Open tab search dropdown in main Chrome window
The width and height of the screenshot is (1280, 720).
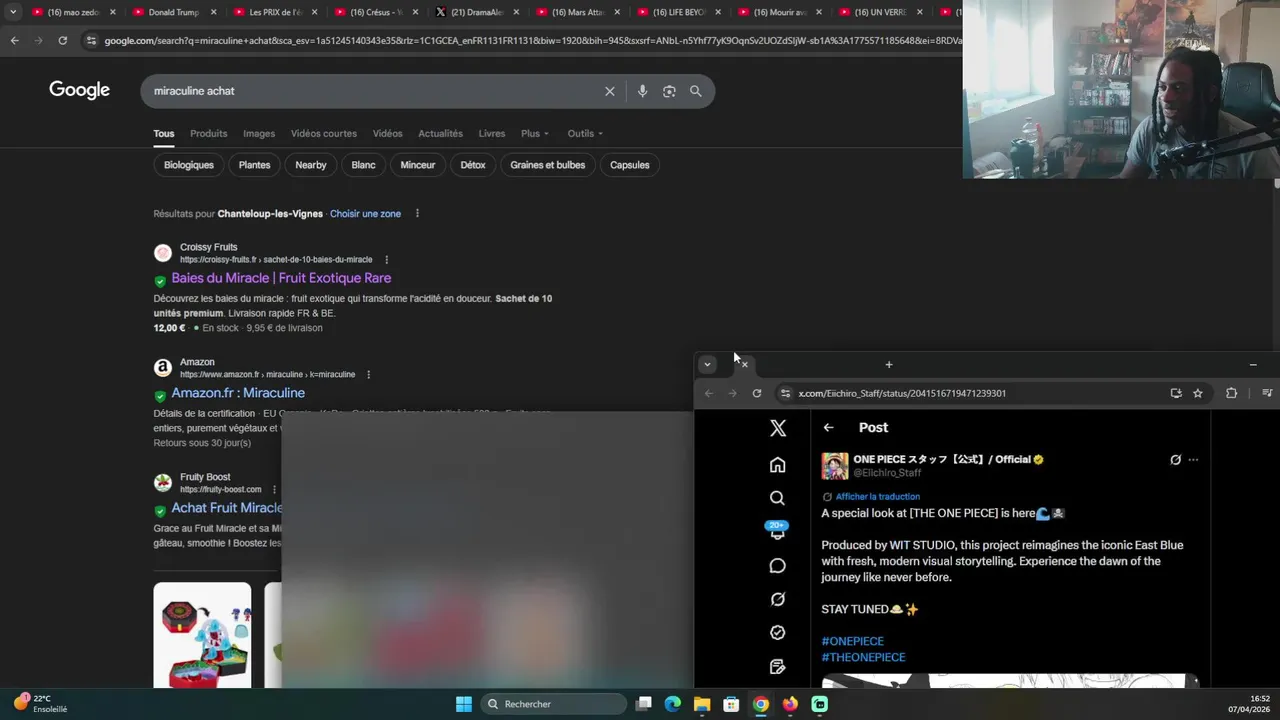pos(13,12)
